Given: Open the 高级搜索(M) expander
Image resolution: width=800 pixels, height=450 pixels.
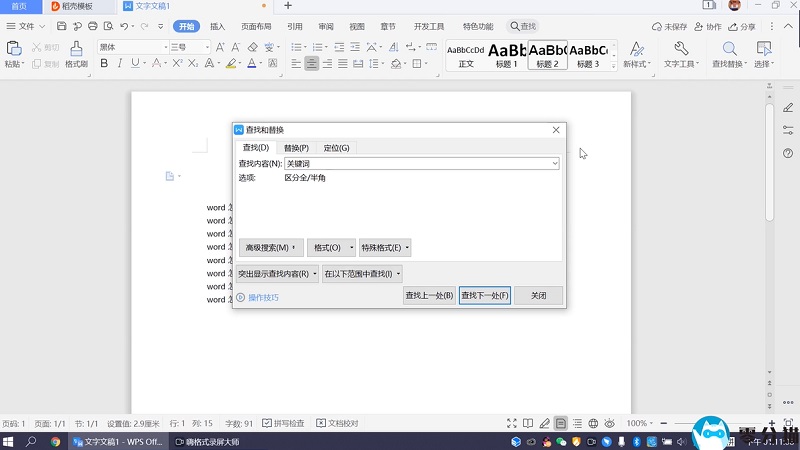Looking at the screenshot, I should point(270,247).
